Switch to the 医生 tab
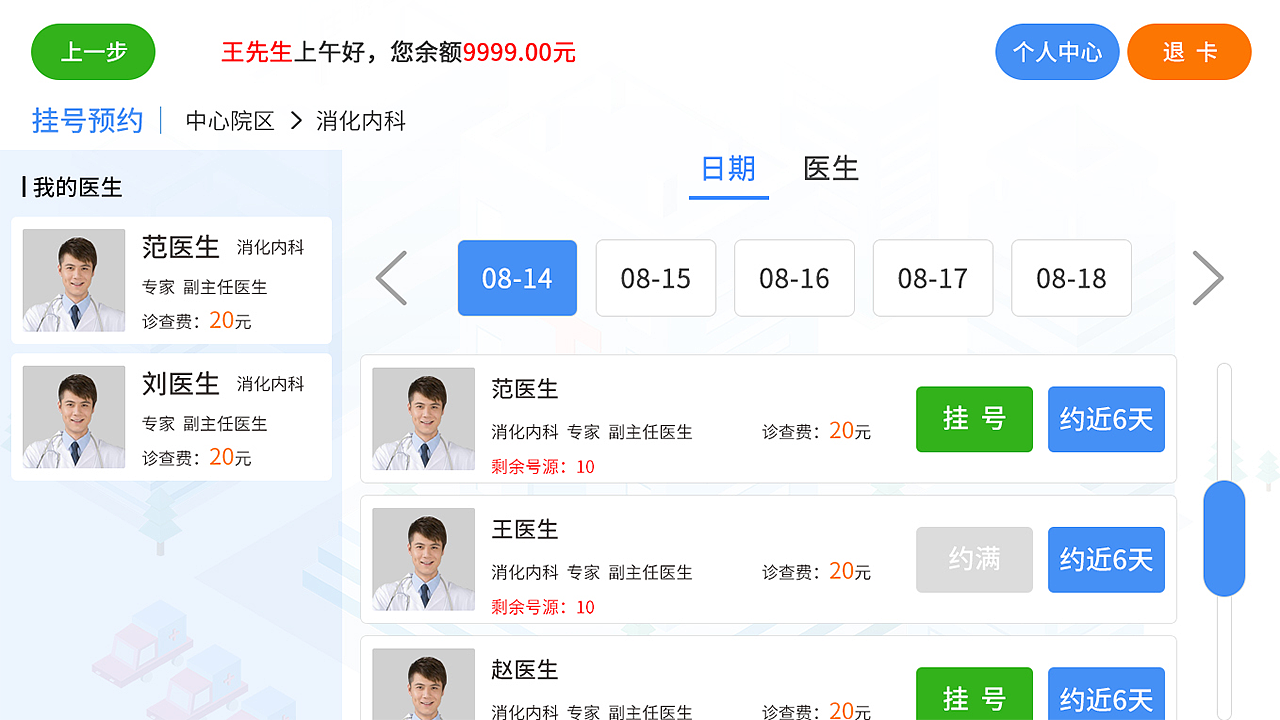This screenshot has height=720, width=1280. tap(829, 168)
